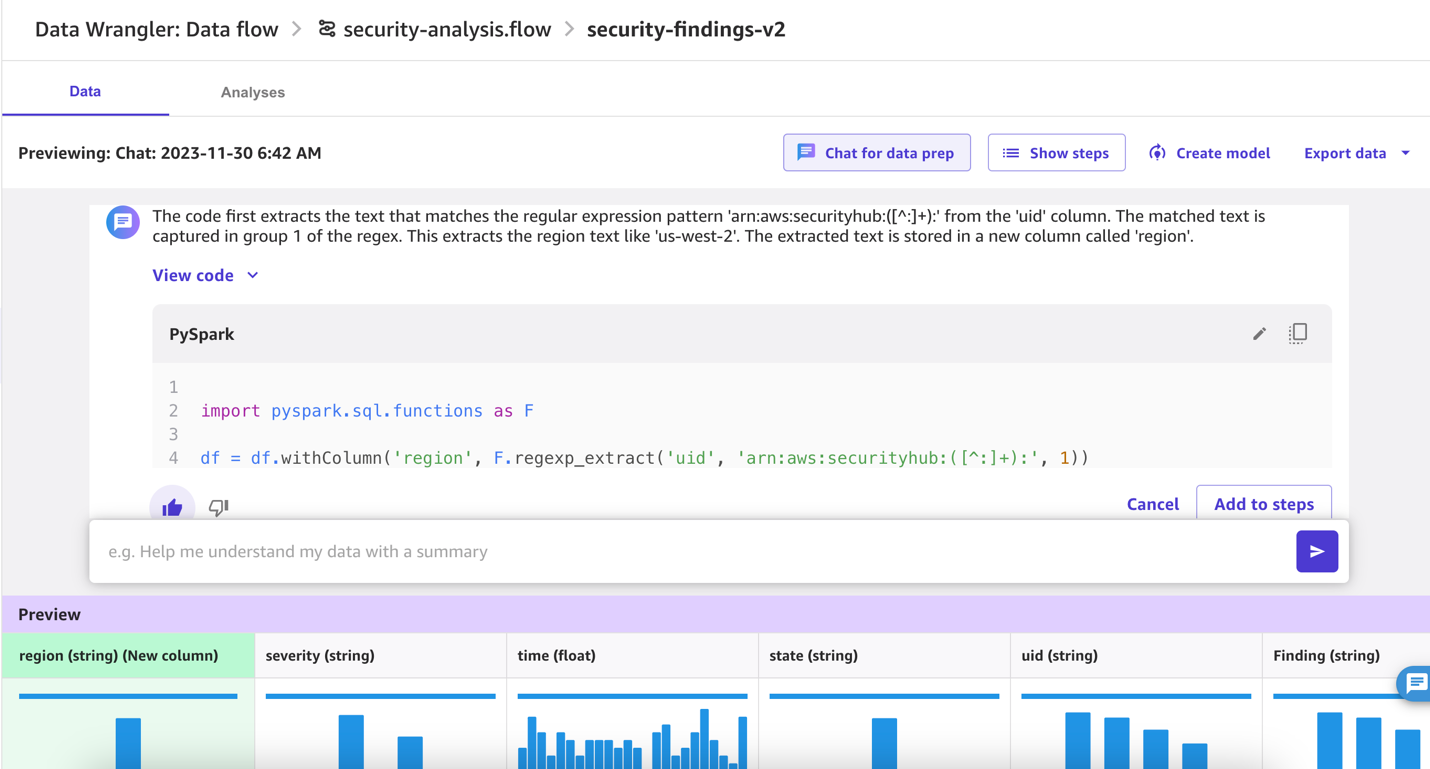1430x769 pixels.
Task: Select the Data tab
Action: (85, 91)
